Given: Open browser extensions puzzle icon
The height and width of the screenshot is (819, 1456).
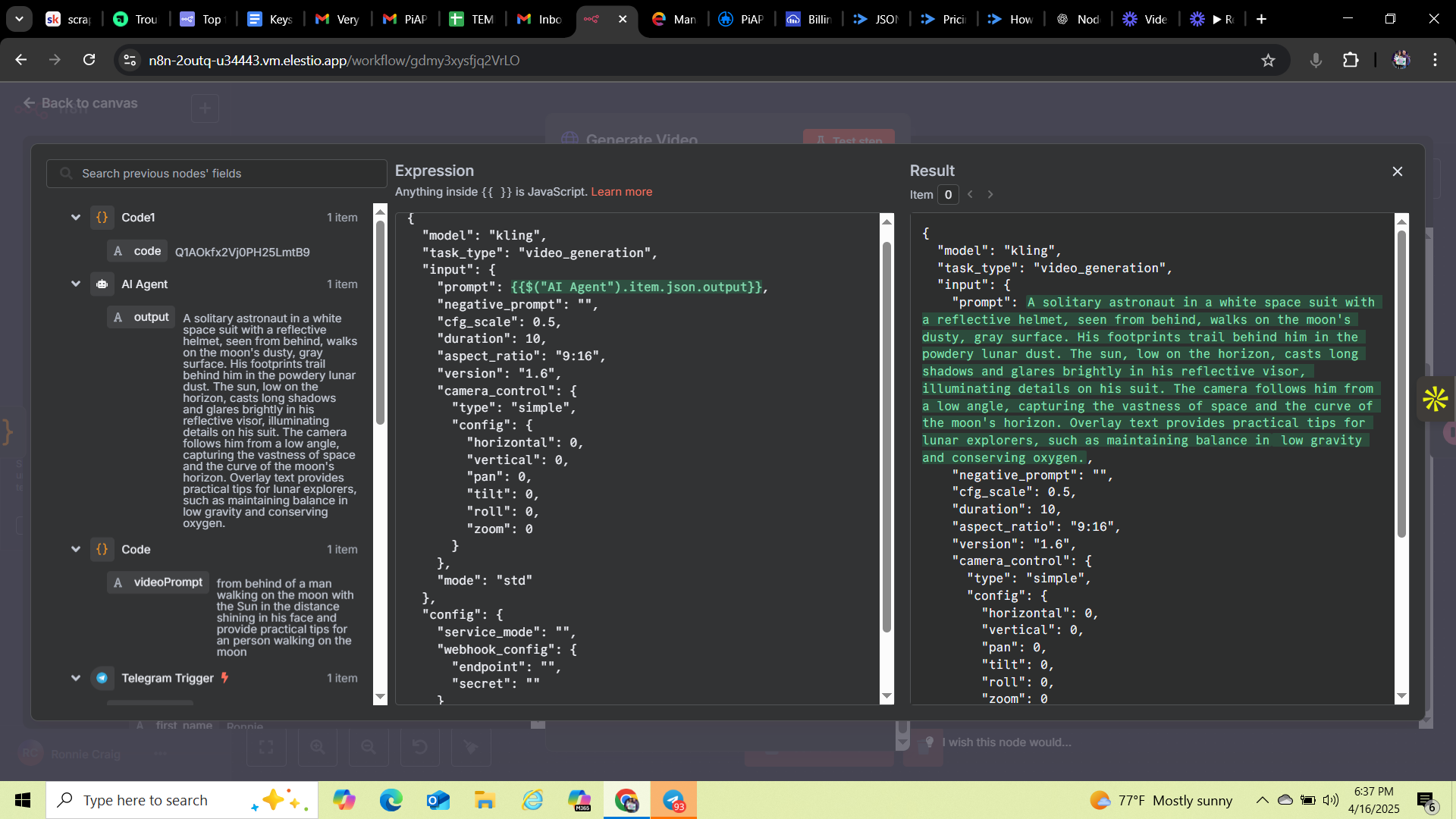Looking at the screenshot, I should (1351, 61).
